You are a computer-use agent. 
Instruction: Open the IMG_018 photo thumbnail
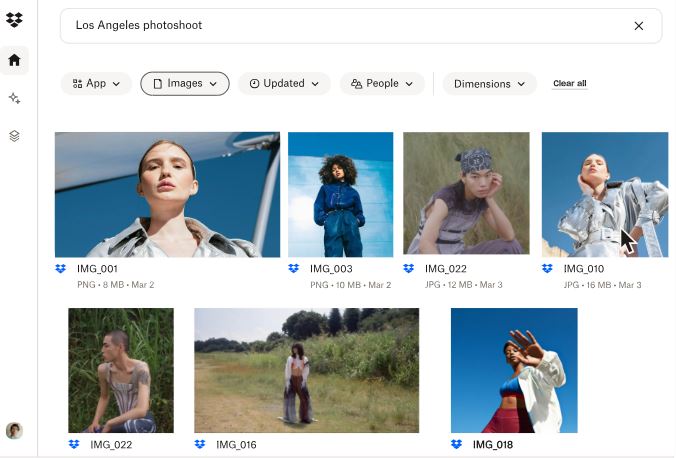514,370
